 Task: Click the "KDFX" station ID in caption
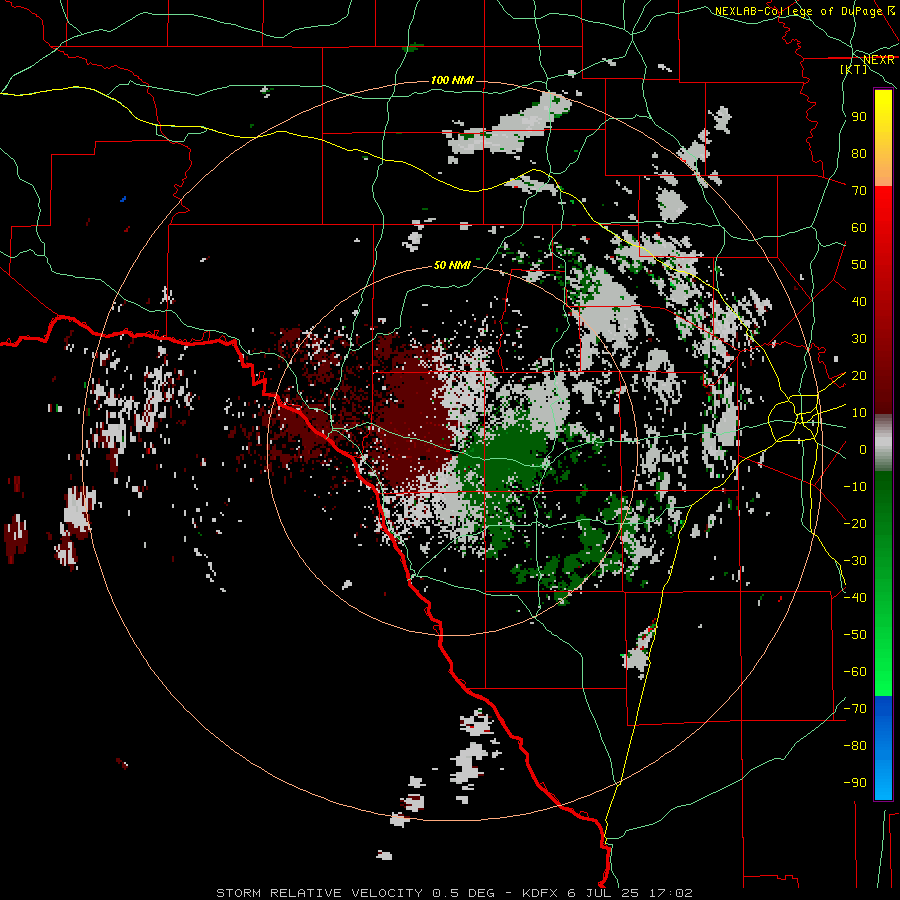pos(540,893)
